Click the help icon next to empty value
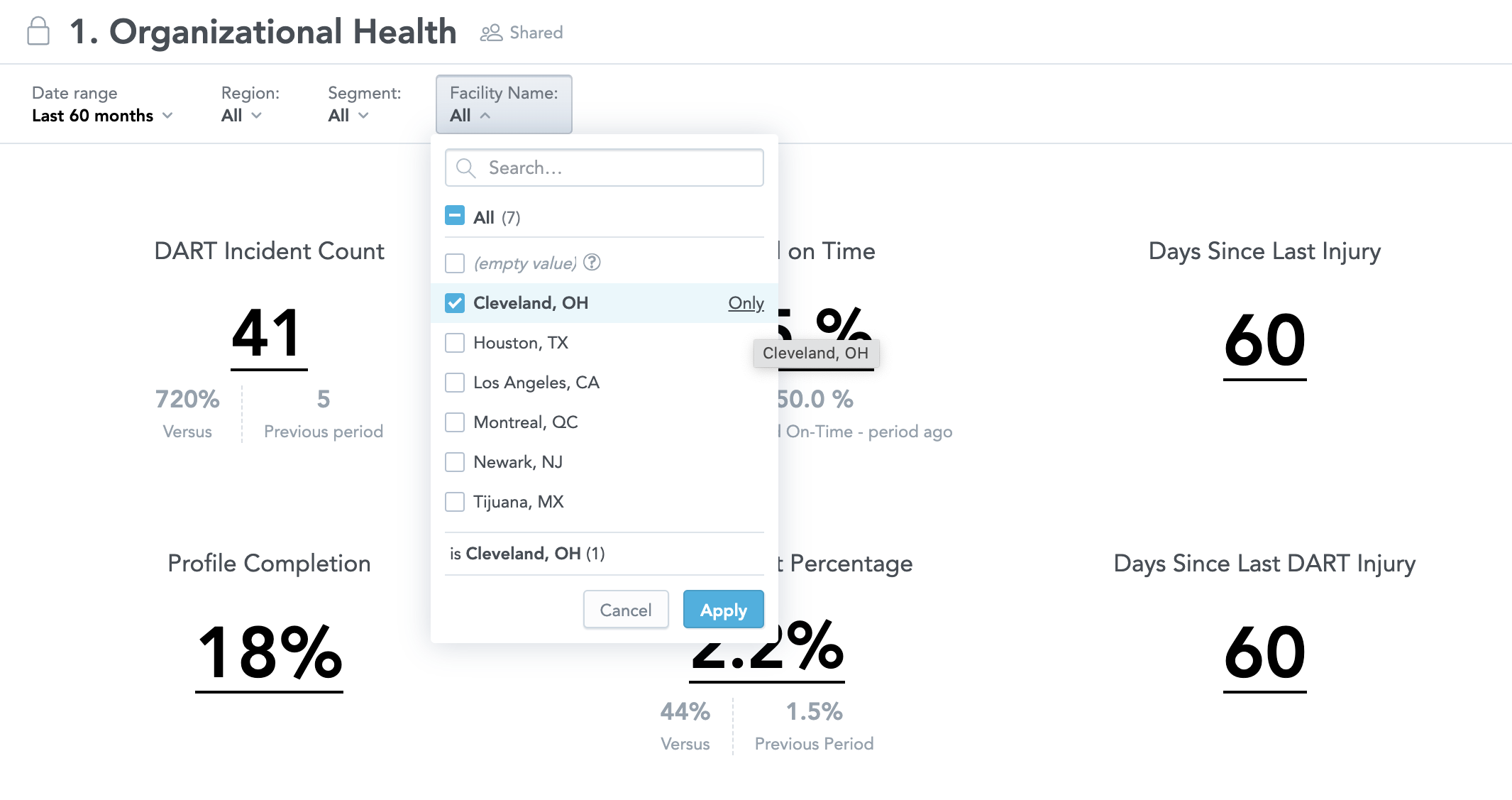The height and width of the screenshot is (800, 1512). pos(592,263)
